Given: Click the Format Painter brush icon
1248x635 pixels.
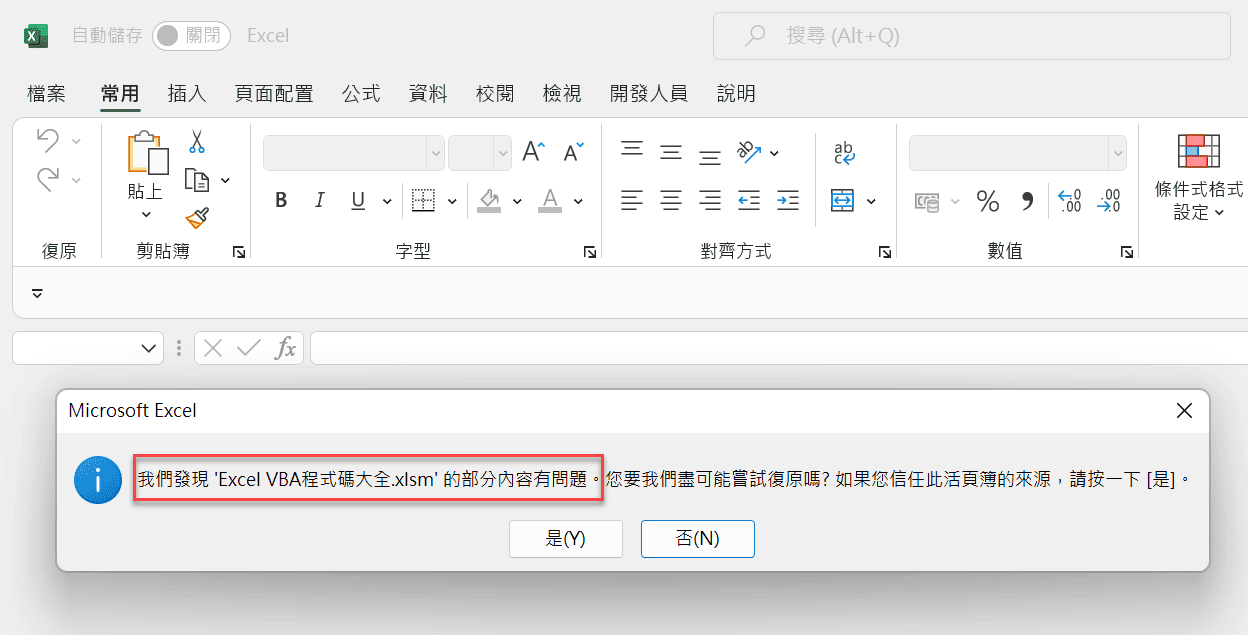Looking at the screenshot, I should pyautogui.click(x=197, y=218).
